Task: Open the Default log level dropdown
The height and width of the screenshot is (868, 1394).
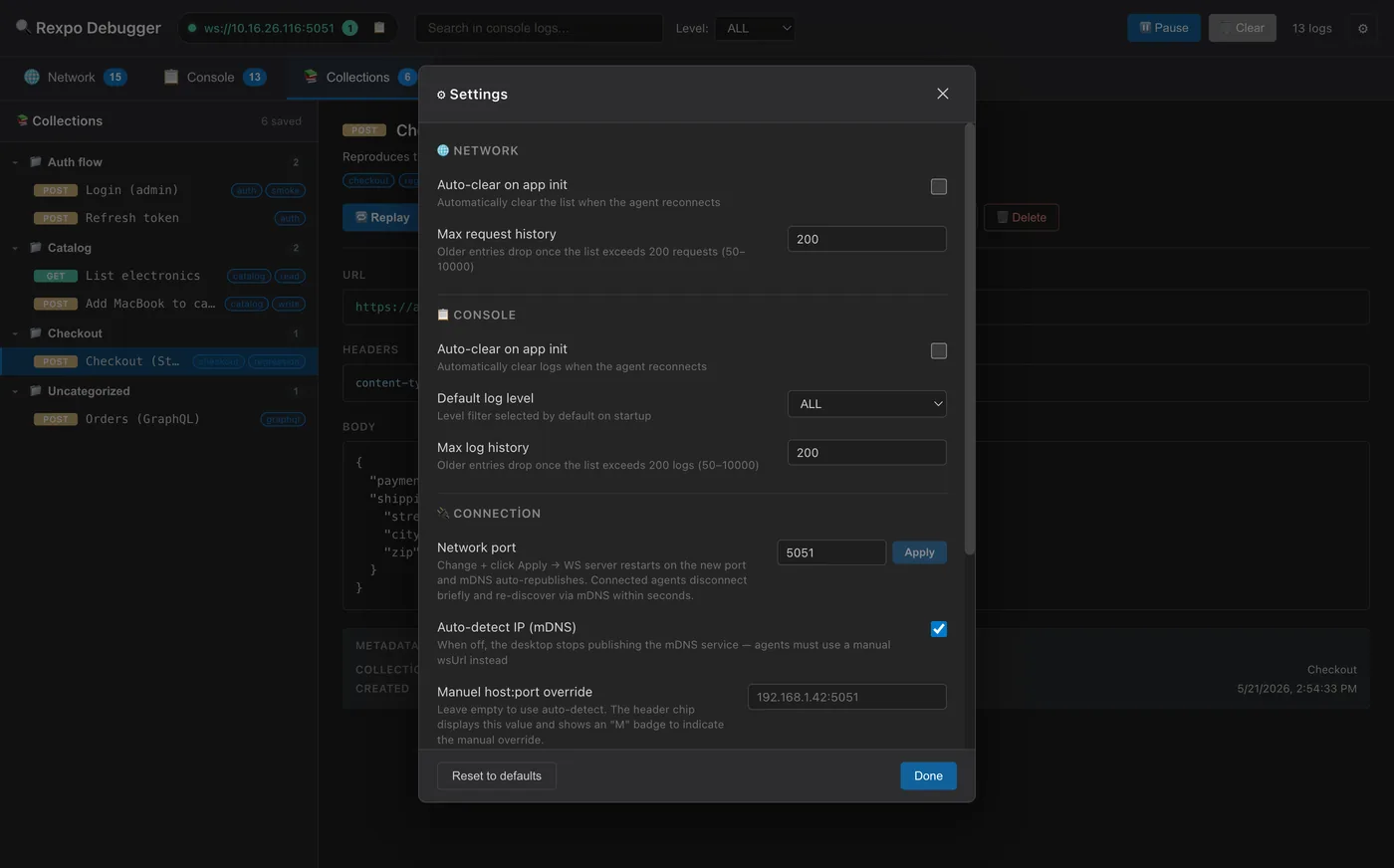Action: [x=866, y=404]
